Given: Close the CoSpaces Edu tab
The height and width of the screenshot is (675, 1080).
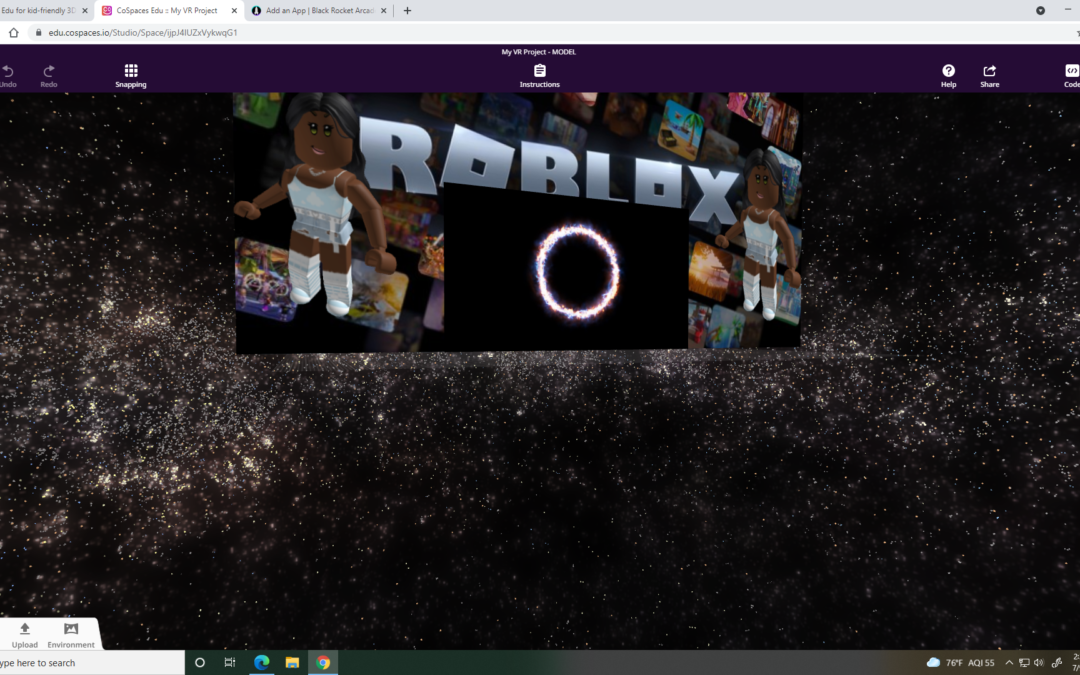Looking at the screenshot, I should (x=233, y=10).
